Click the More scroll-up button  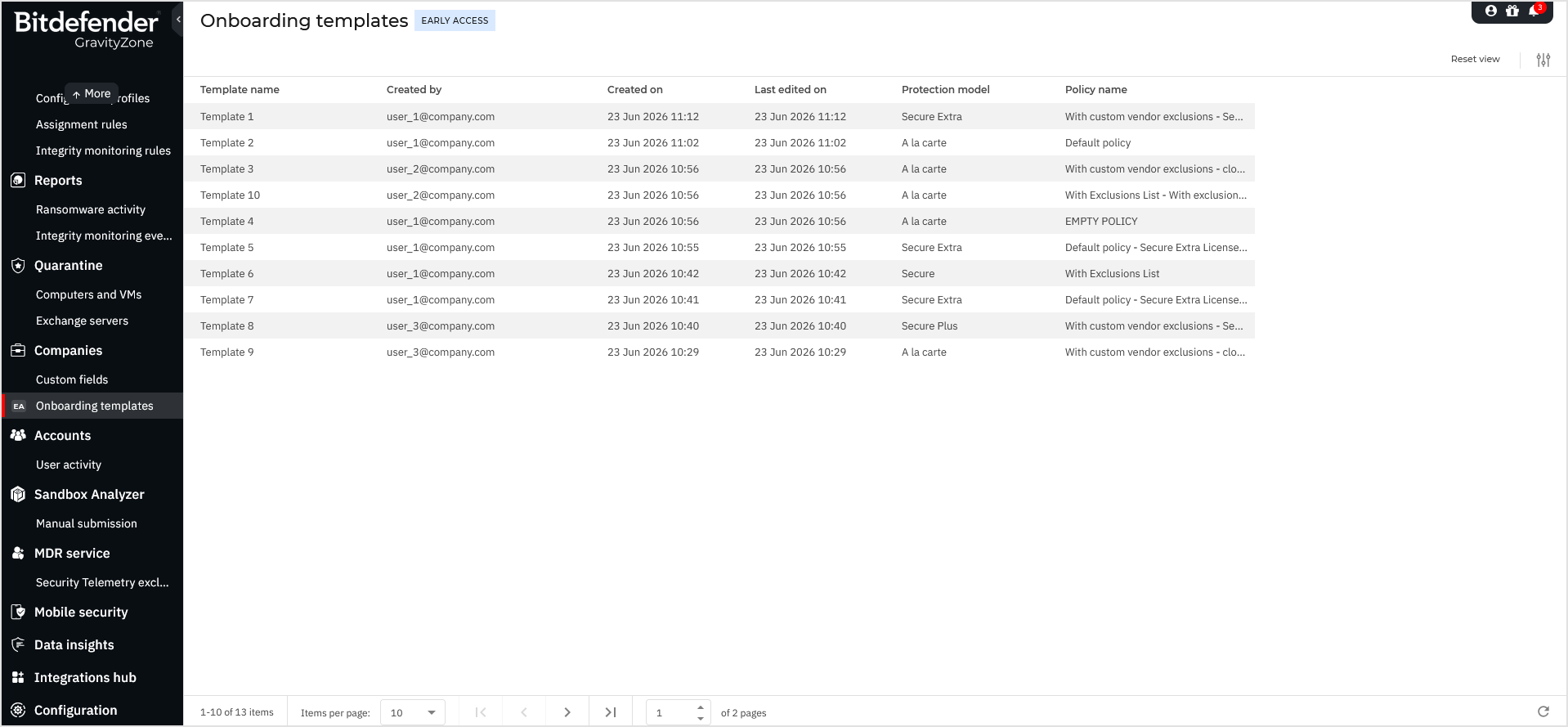click(92, 93)
